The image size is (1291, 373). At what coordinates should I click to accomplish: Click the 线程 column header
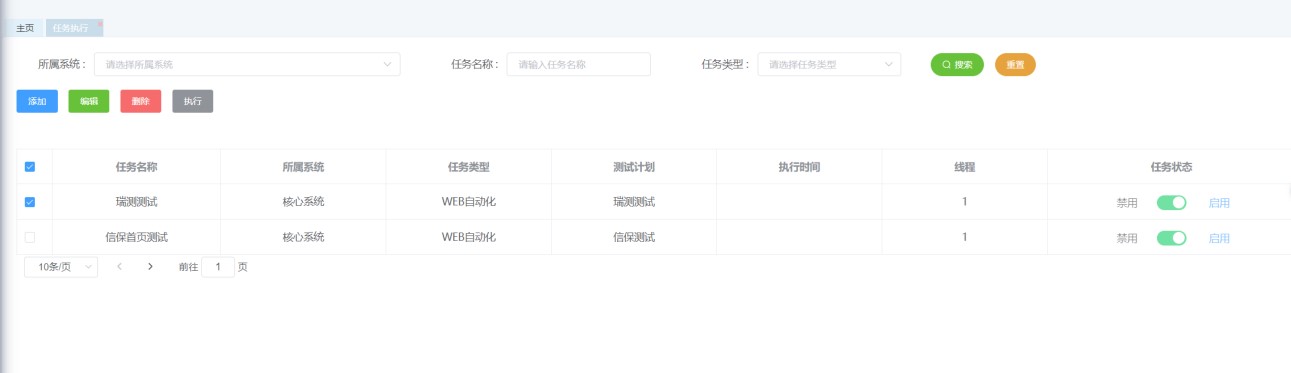(965, 167)
